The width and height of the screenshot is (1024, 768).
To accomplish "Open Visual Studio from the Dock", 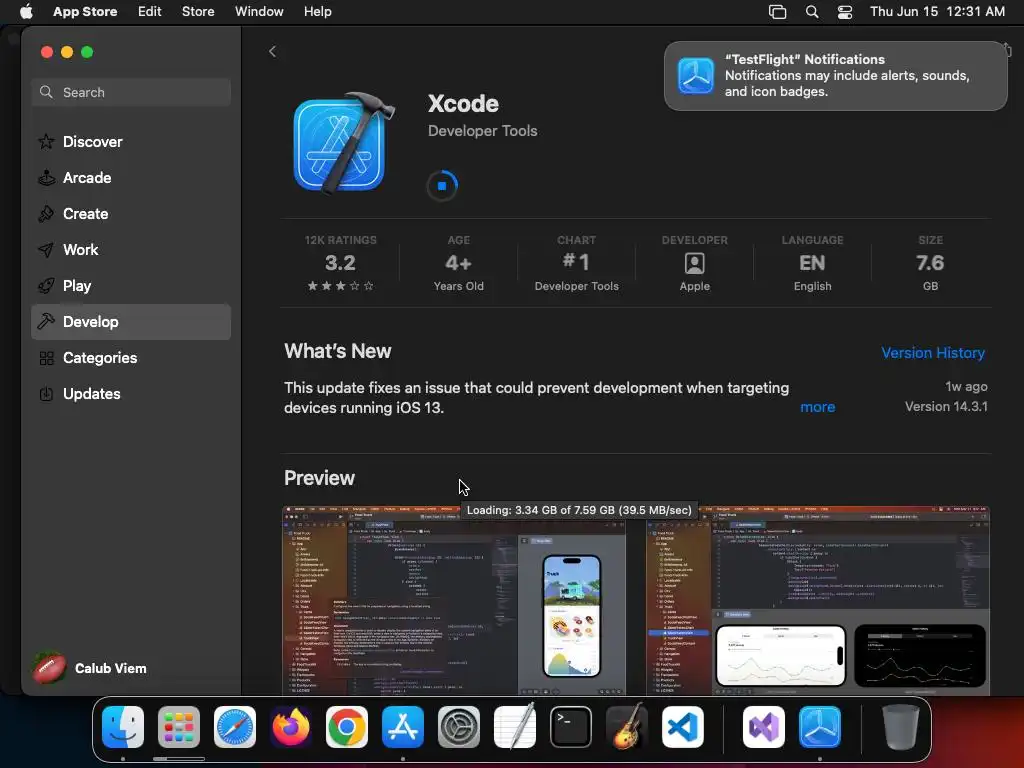I will pyautogui.click(x=763, y=727).
